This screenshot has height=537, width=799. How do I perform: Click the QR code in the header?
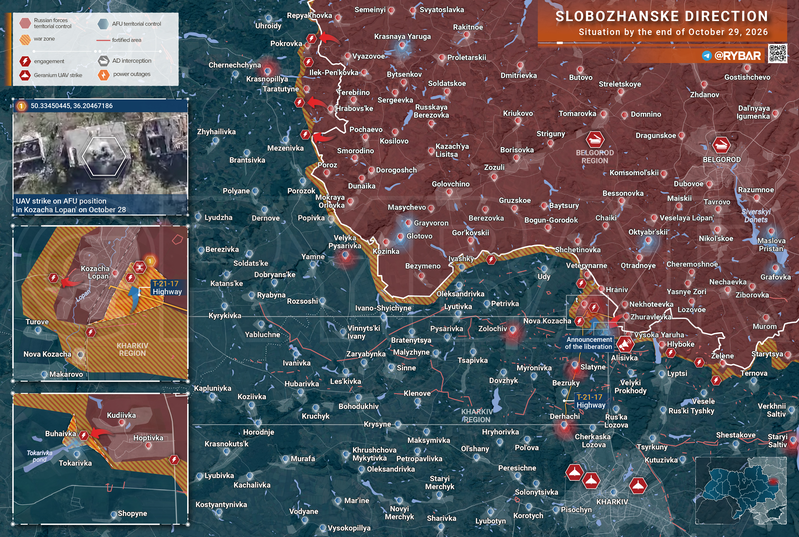point(778,53)
